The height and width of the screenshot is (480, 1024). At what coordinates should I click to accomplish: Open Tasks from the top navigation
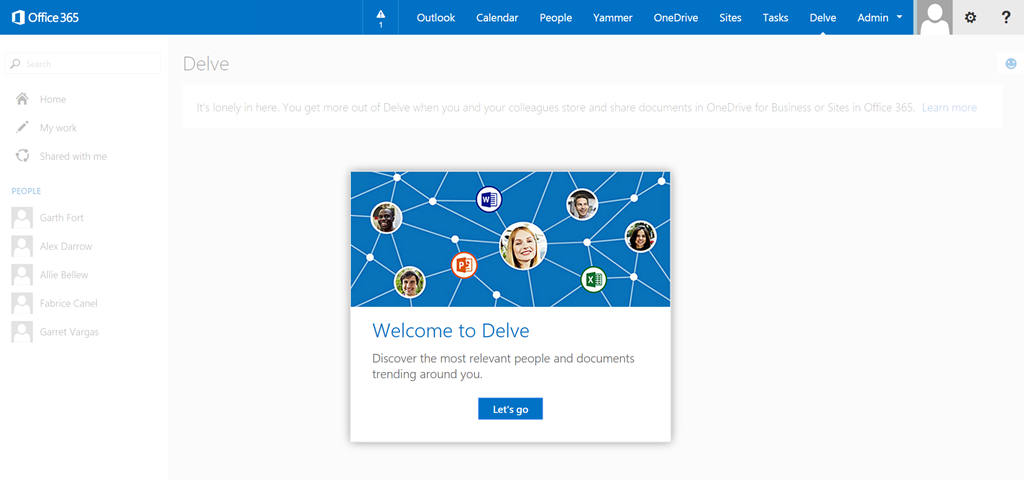tap(775, 18)
